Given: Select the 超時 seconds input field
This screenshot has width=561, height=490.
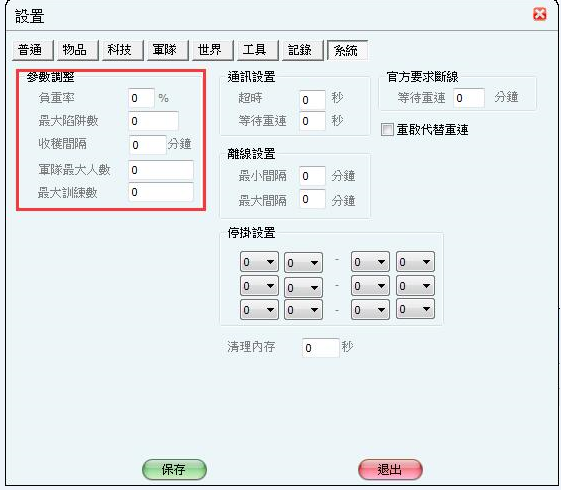Looking at the screenshot, I should coord(312,100).
